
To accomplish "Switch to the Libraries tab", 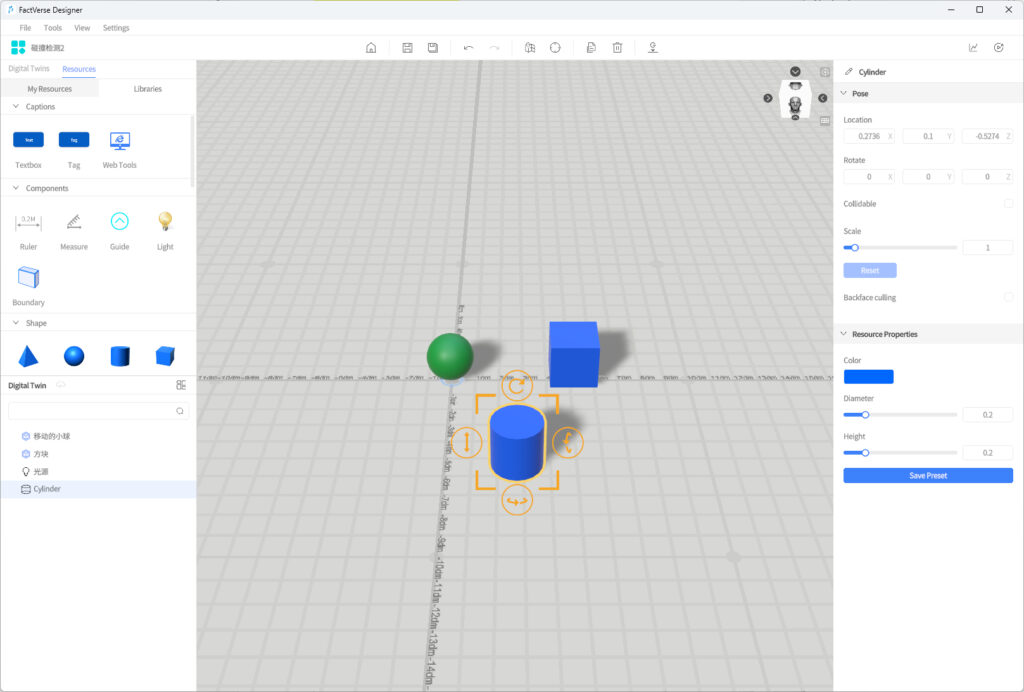I will click(x=148, y=89).
